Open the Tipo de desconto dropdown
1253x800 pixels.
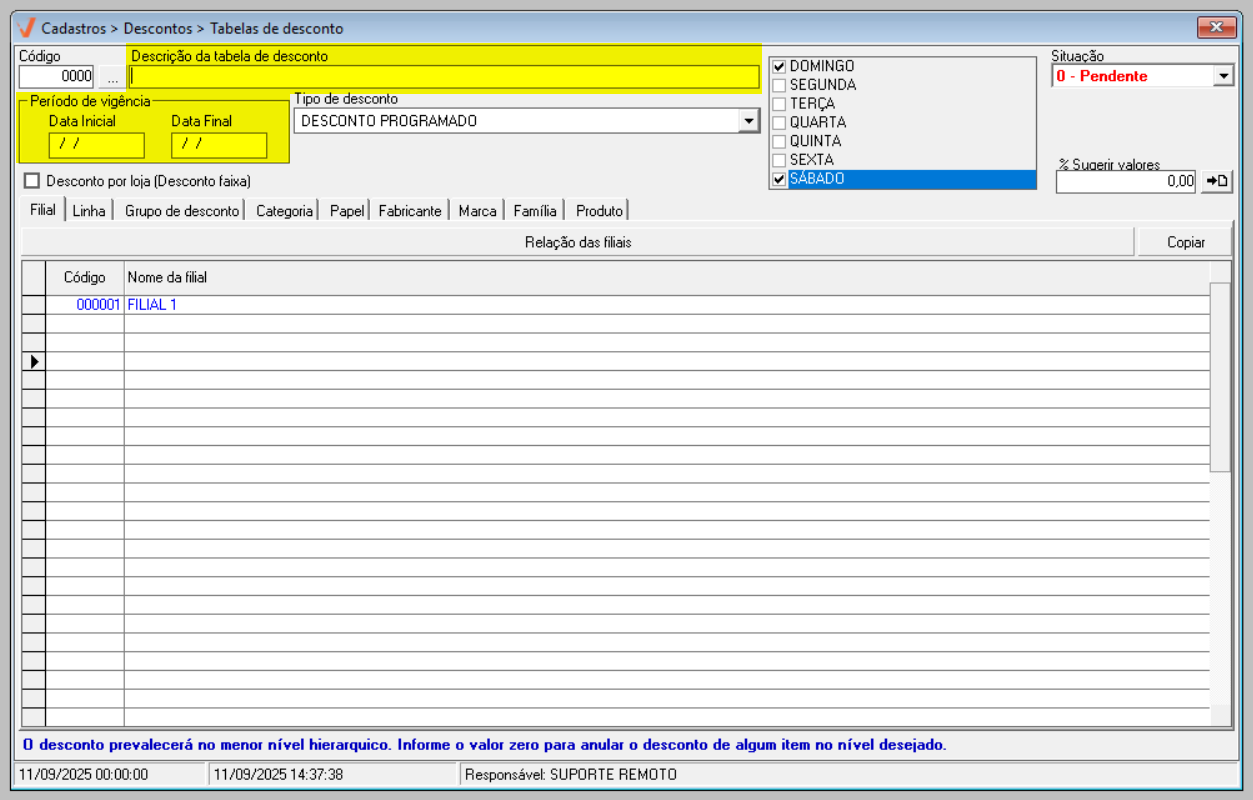[748, 121]
